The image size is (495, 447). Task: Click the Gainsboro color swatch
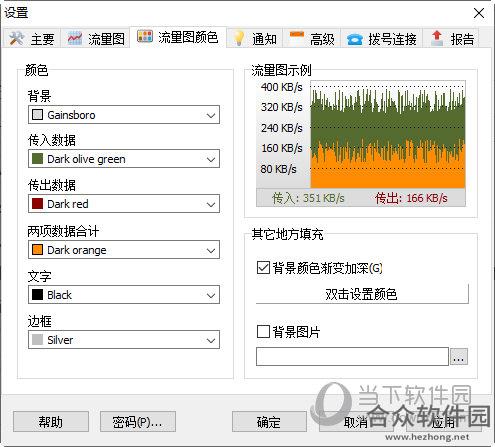[37, 115]
